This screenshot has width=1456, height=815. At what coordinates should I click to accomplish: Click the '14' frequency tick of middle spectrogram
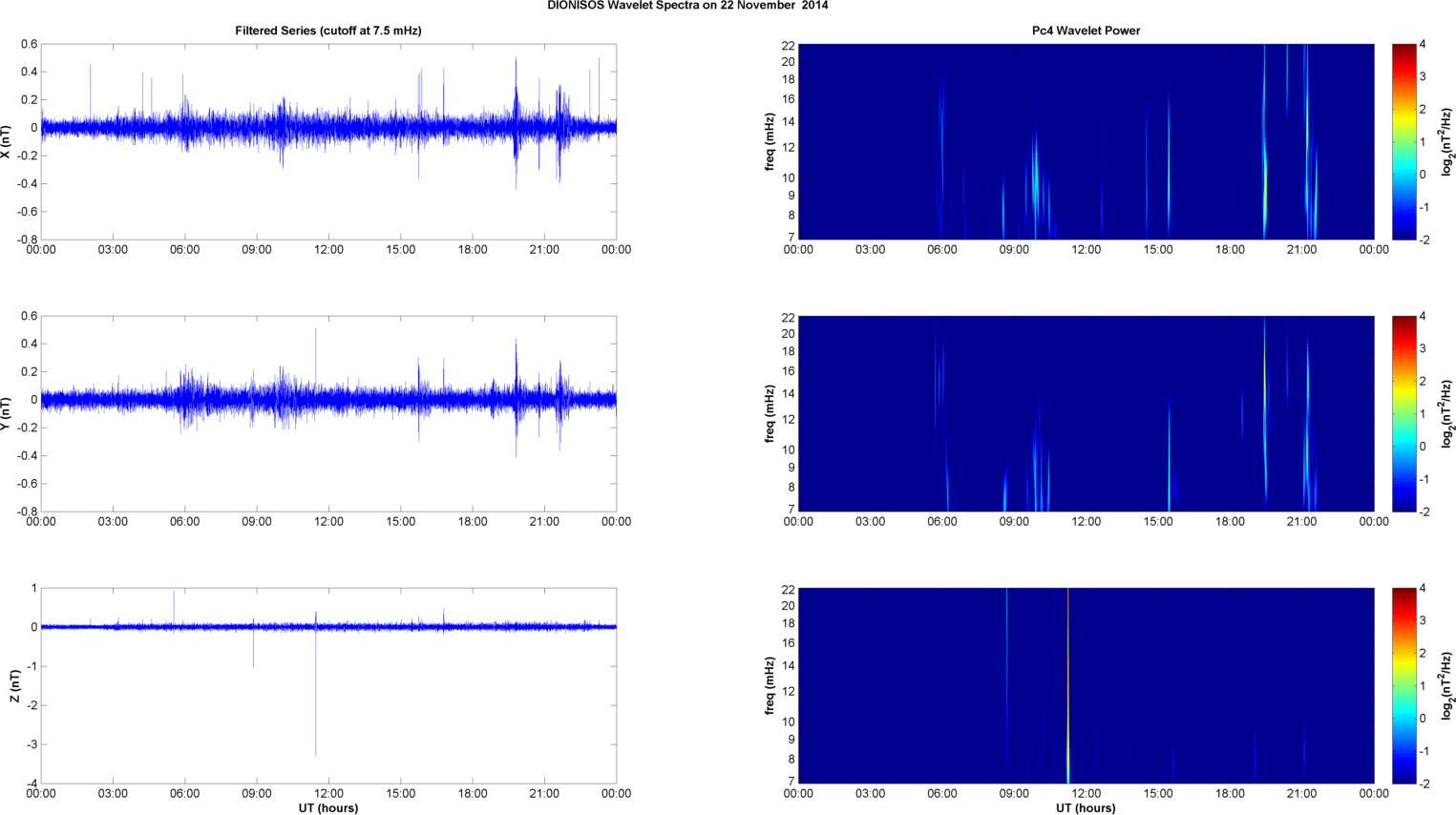[788, 394]
